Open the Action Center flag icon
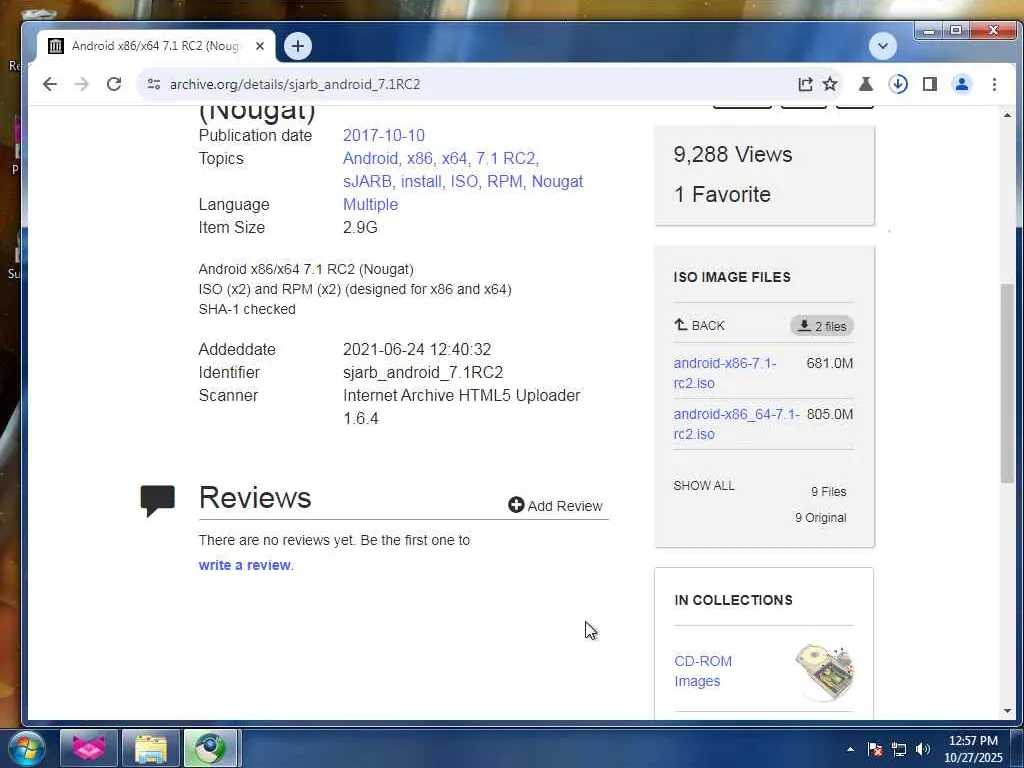Viewport: 1024px width, 768px height. tap(875, 749)
